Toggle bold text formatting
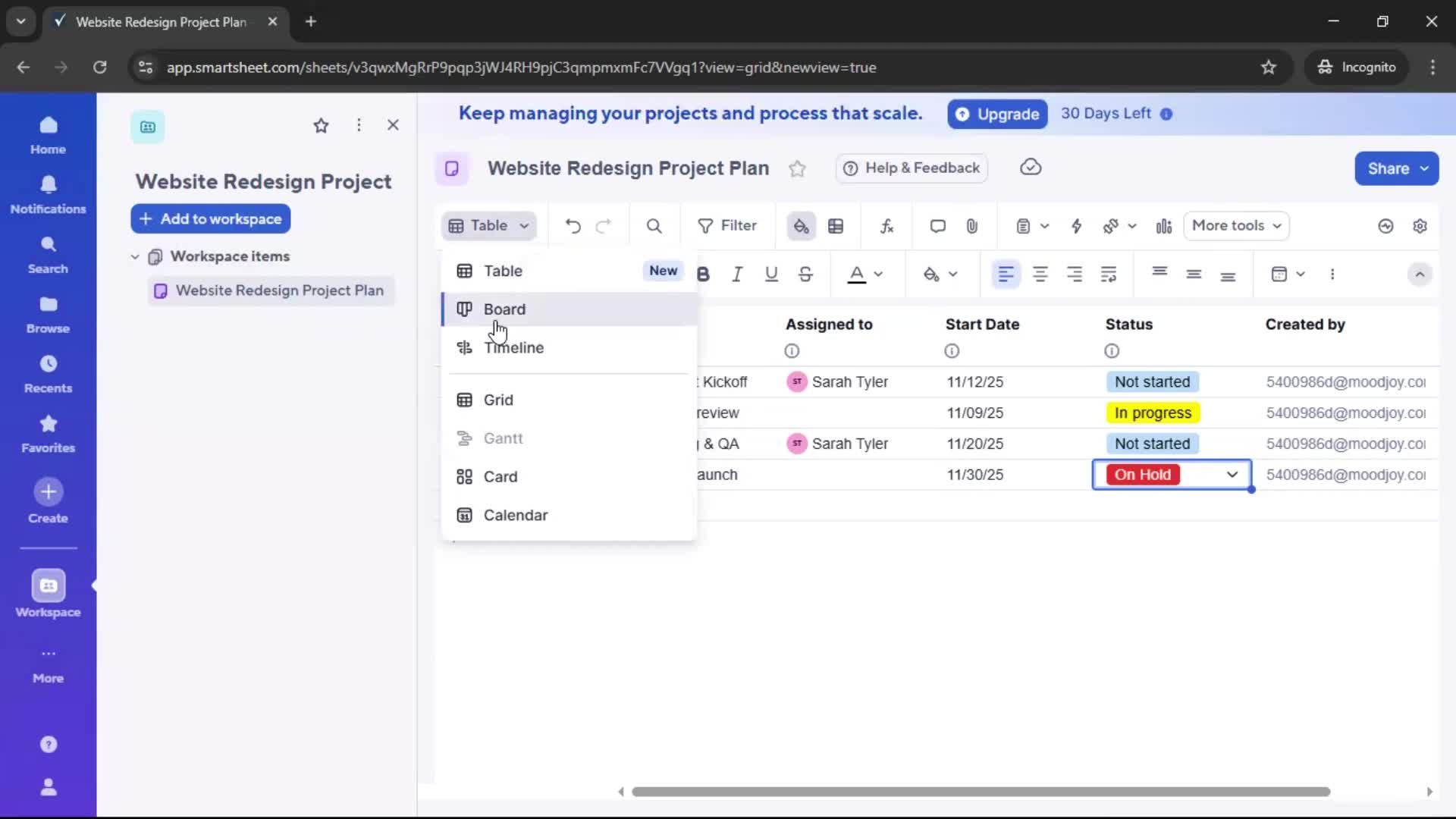1456x819 pixels. (704, 274)
